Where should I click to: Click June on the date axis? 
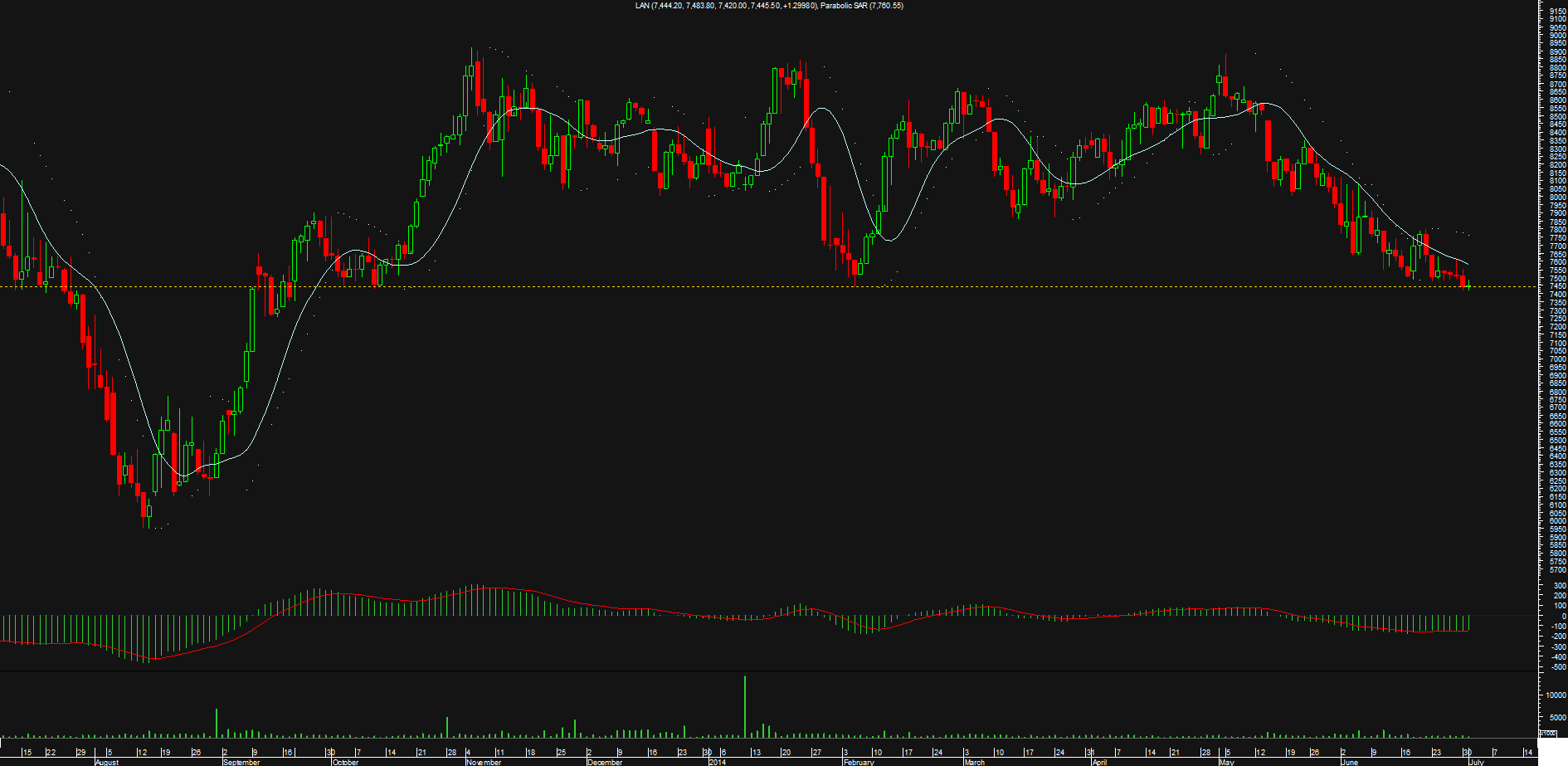1350,762
